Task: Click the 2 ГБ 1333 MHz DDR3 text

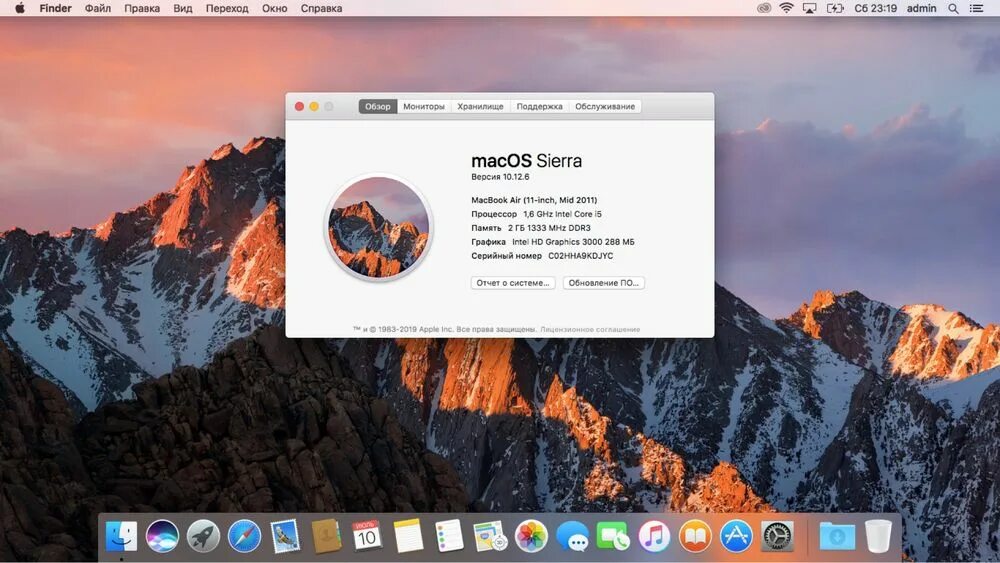Action: tap(549, 228)
